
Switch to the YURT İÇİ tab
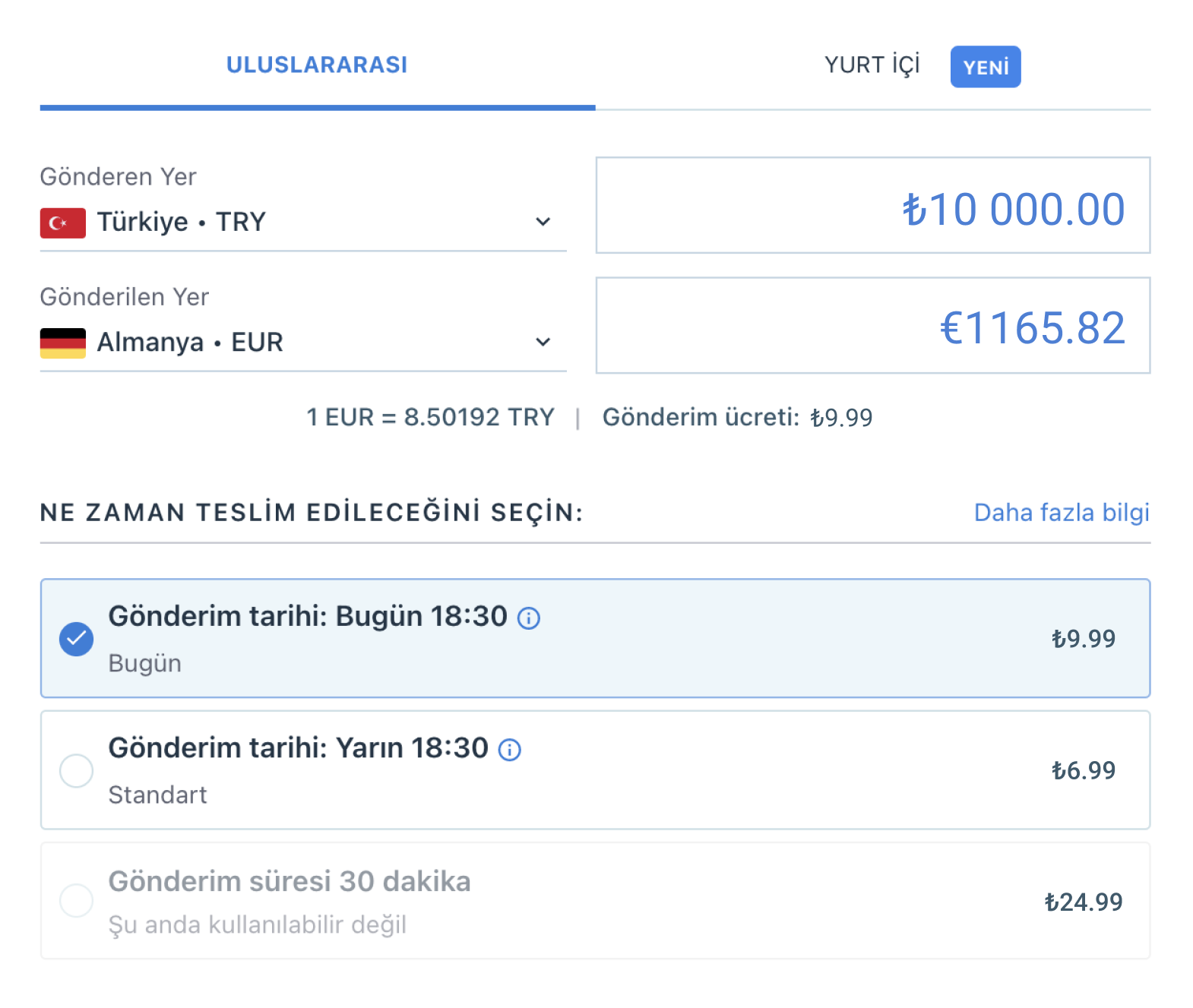pos(872,65)
